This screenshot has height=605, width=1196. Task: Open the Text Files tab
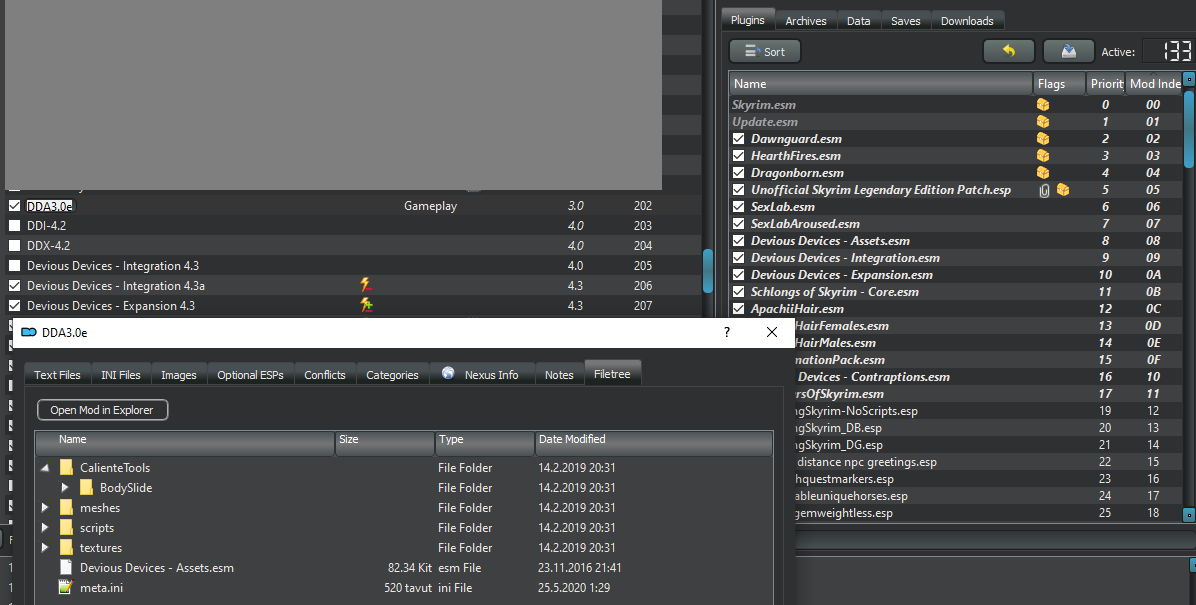(x=57, y=375)
